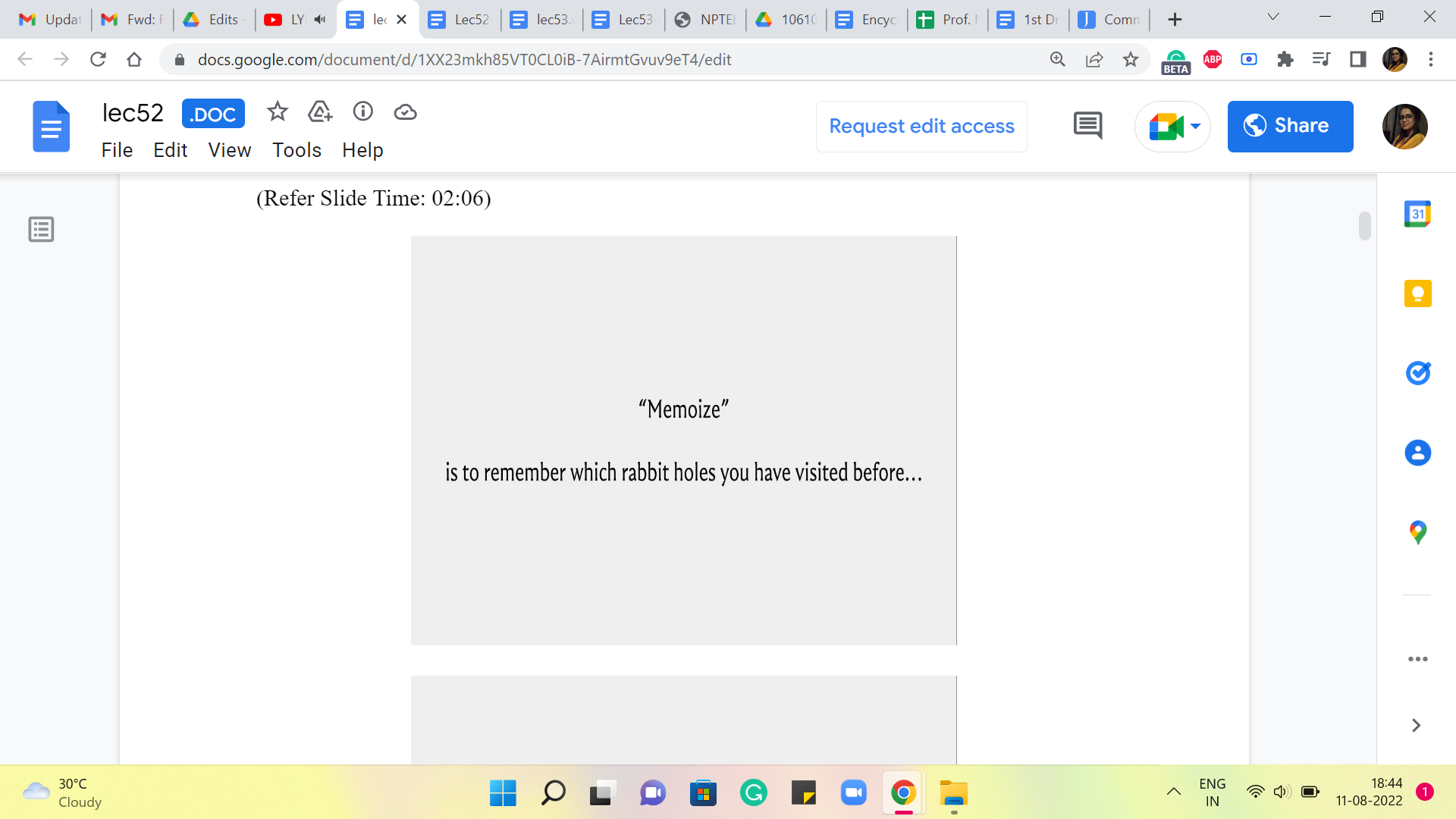
Task: Expand the Meet options dropdown arrow
Action: (x=1195, y=127)
